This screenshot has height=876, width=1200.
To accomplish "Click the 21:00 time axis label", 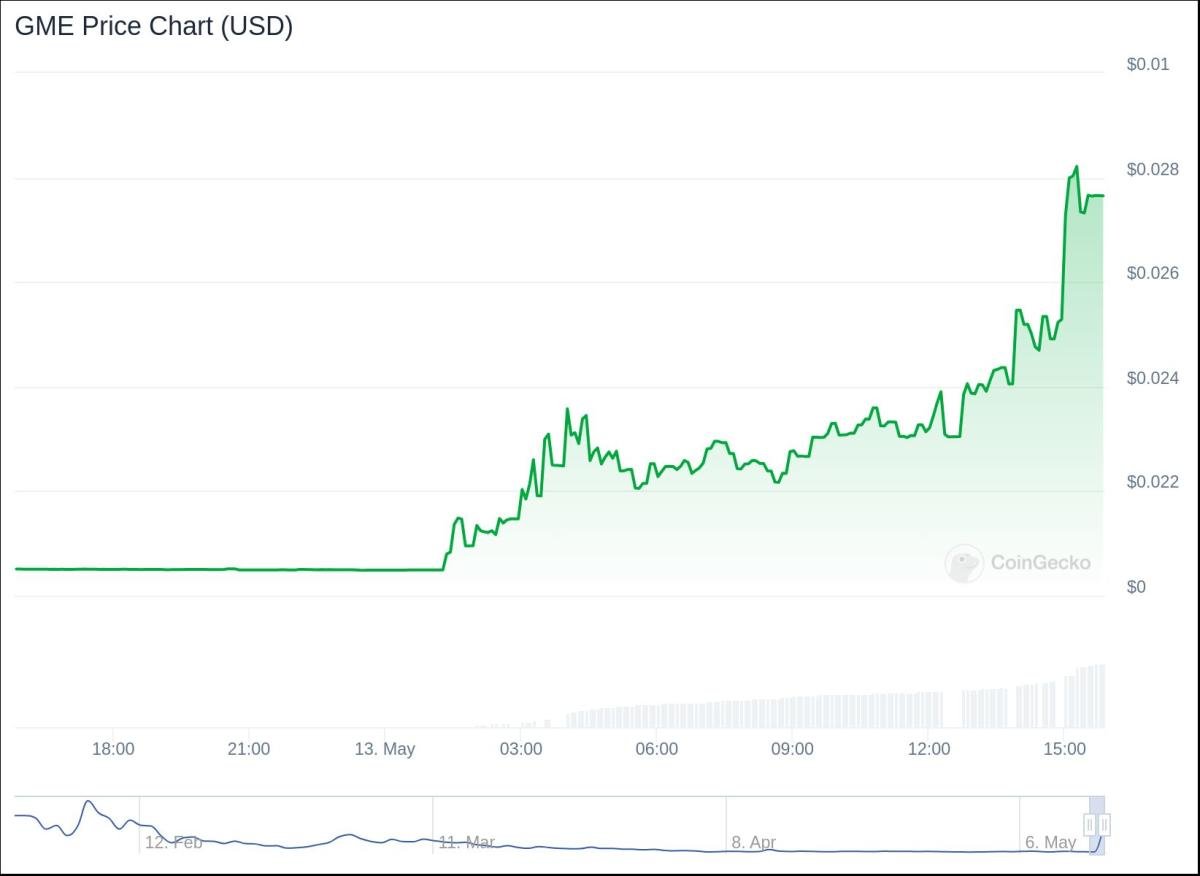I will click(x=248, y=749).
